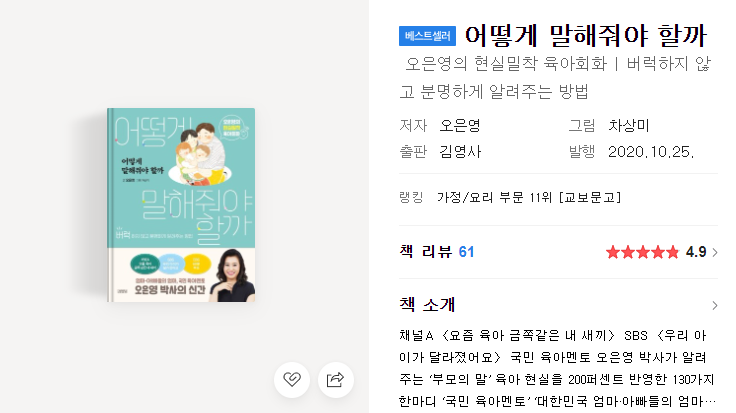Click the review count 61
Screen dimensions: 736x413
pos(466,252)
